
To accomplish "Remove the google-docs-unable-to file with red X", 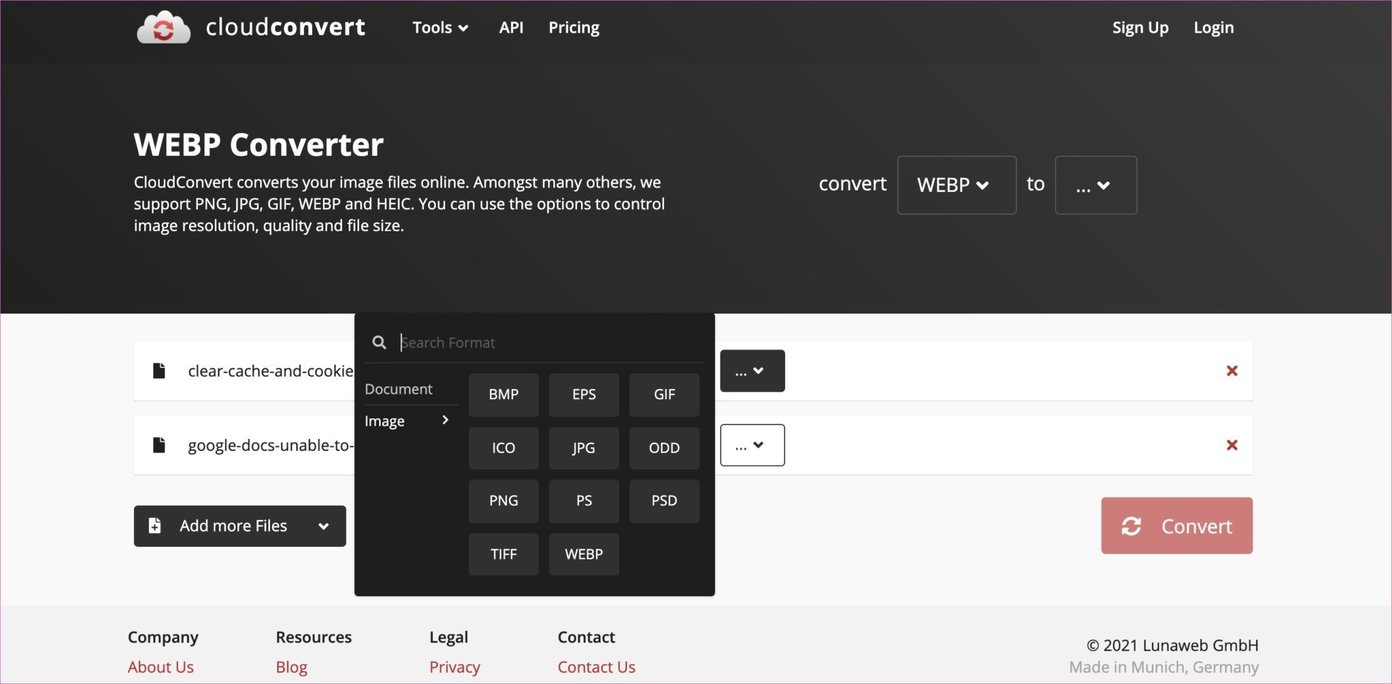I will (x=1232, y=445).
